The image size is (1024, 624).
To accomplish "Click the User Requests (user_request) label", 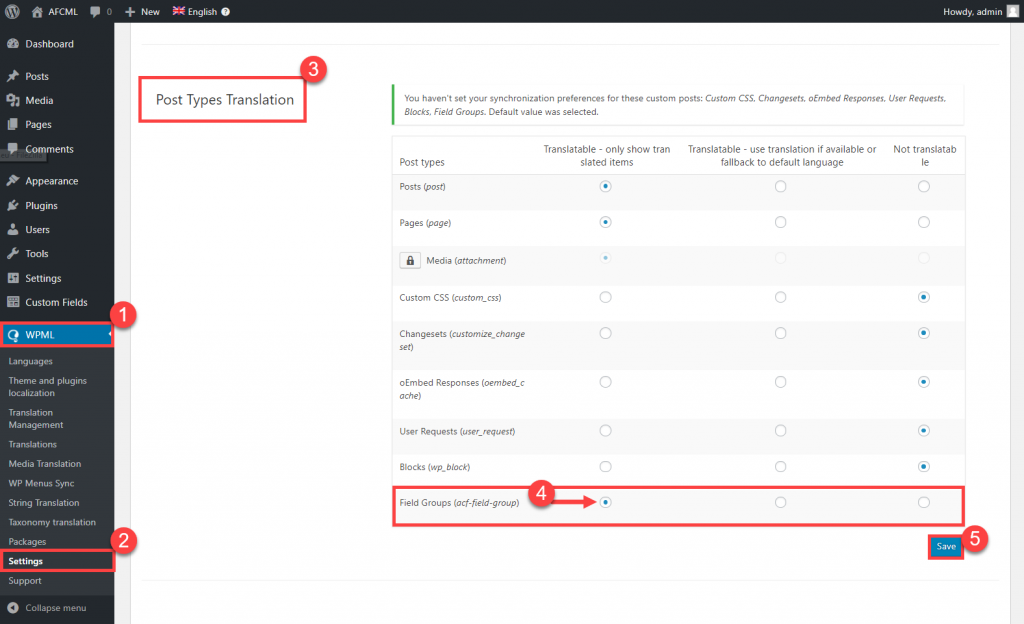I will click(457, 431).
